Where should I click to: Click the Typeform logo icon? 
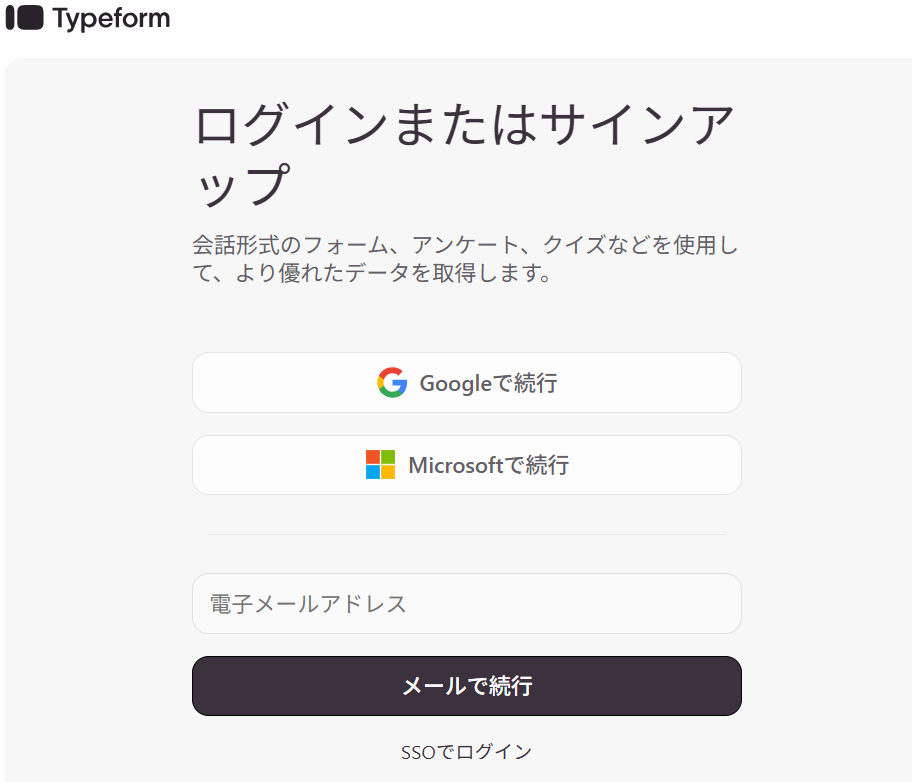(24, 18)
